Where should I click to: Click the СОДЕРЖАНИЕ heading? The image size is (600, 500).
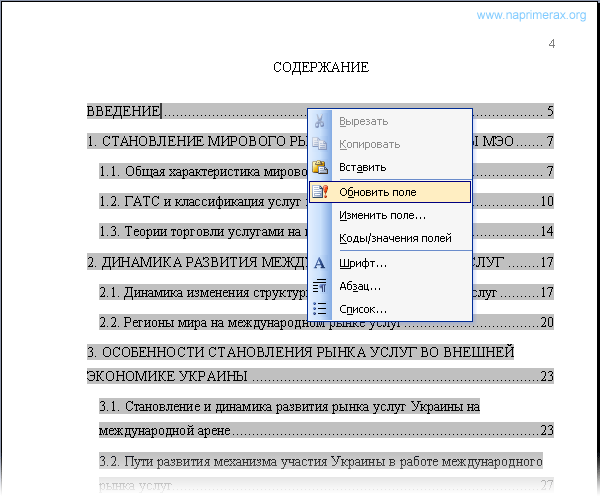[x=321, y=67]
